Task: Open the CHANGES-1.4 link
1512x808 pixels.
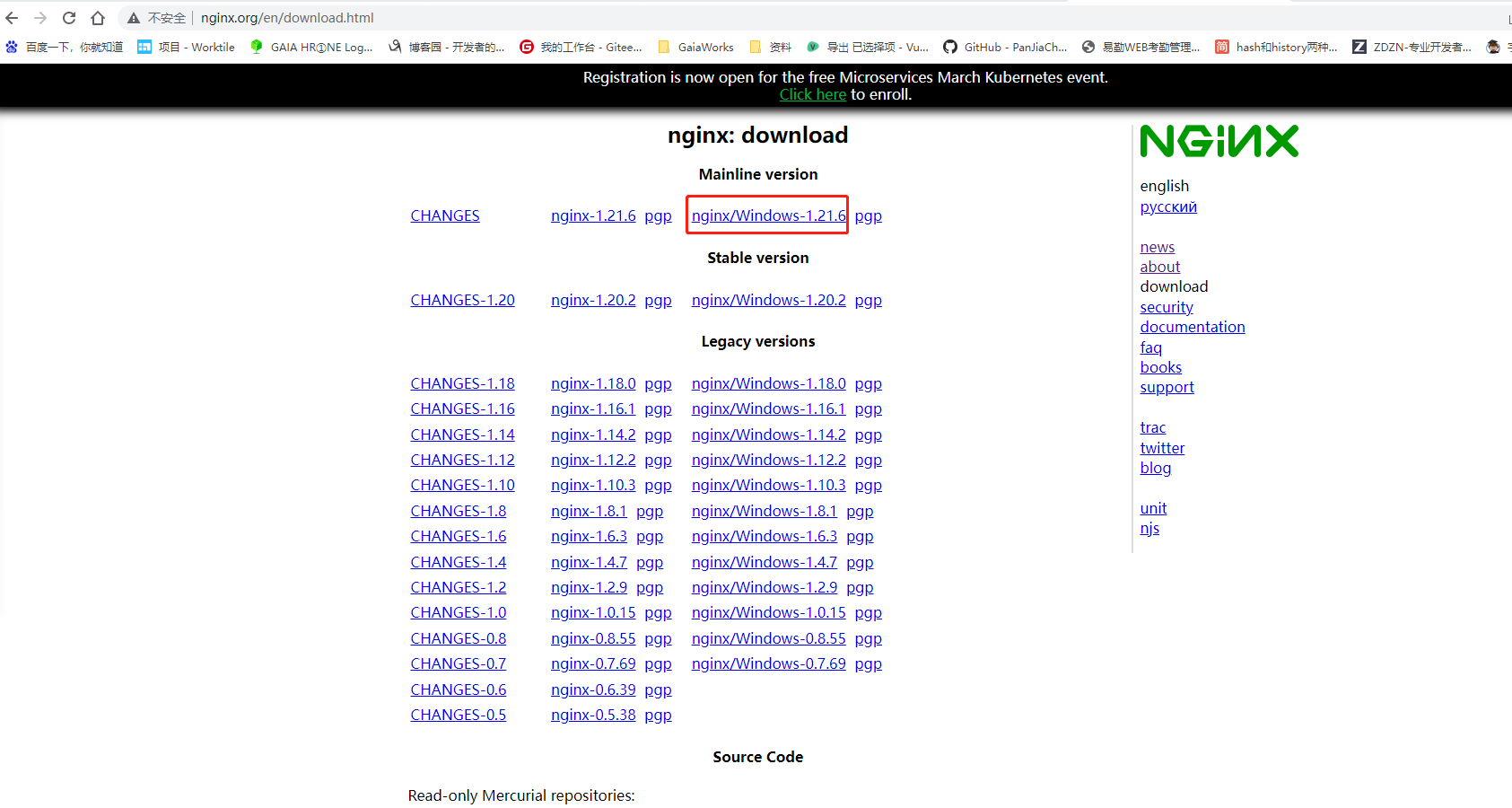Action: coord(459,562)
